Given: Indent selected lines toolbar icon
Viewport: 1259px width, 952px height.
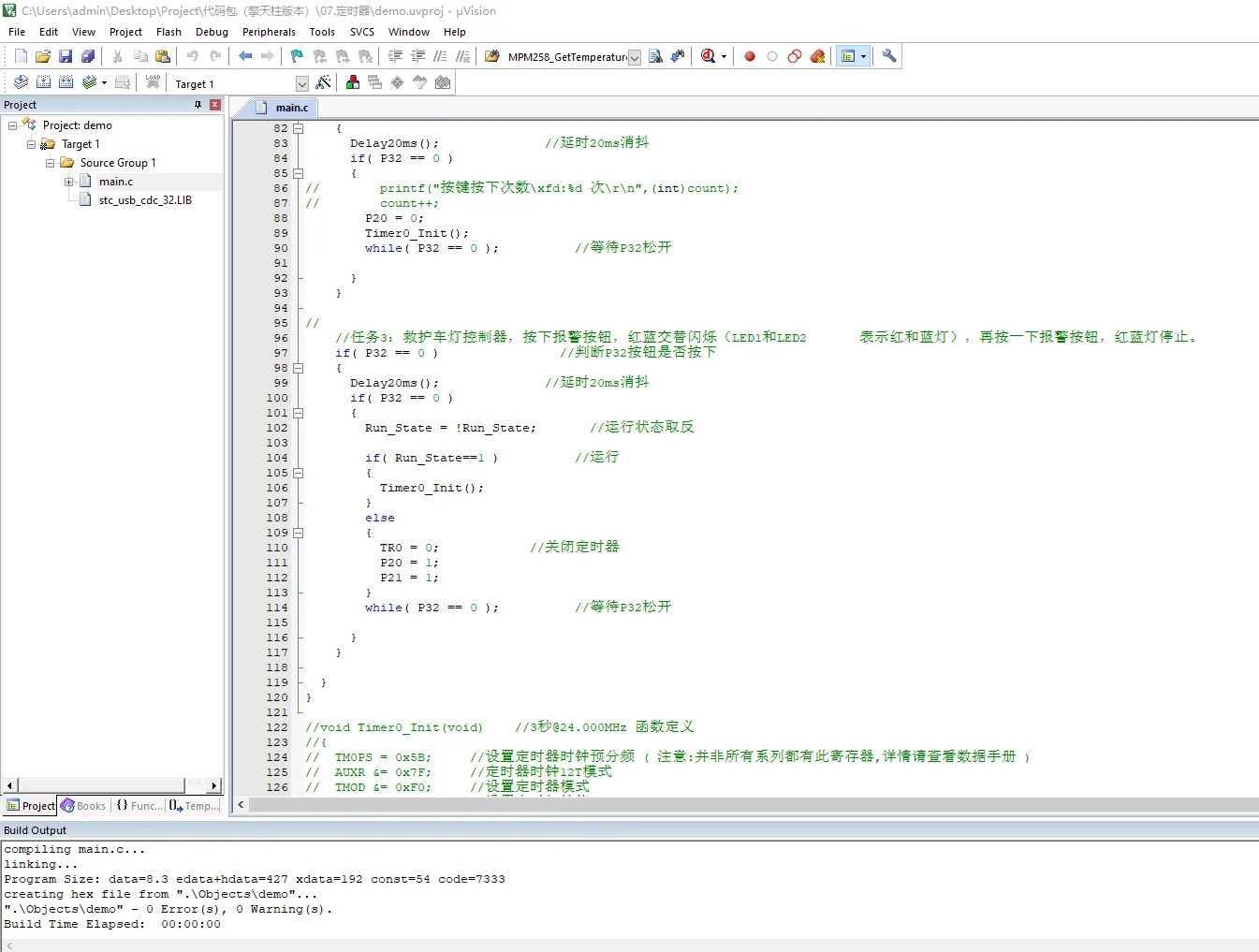Looking at the screenshot, I should [x=395, y=56].
